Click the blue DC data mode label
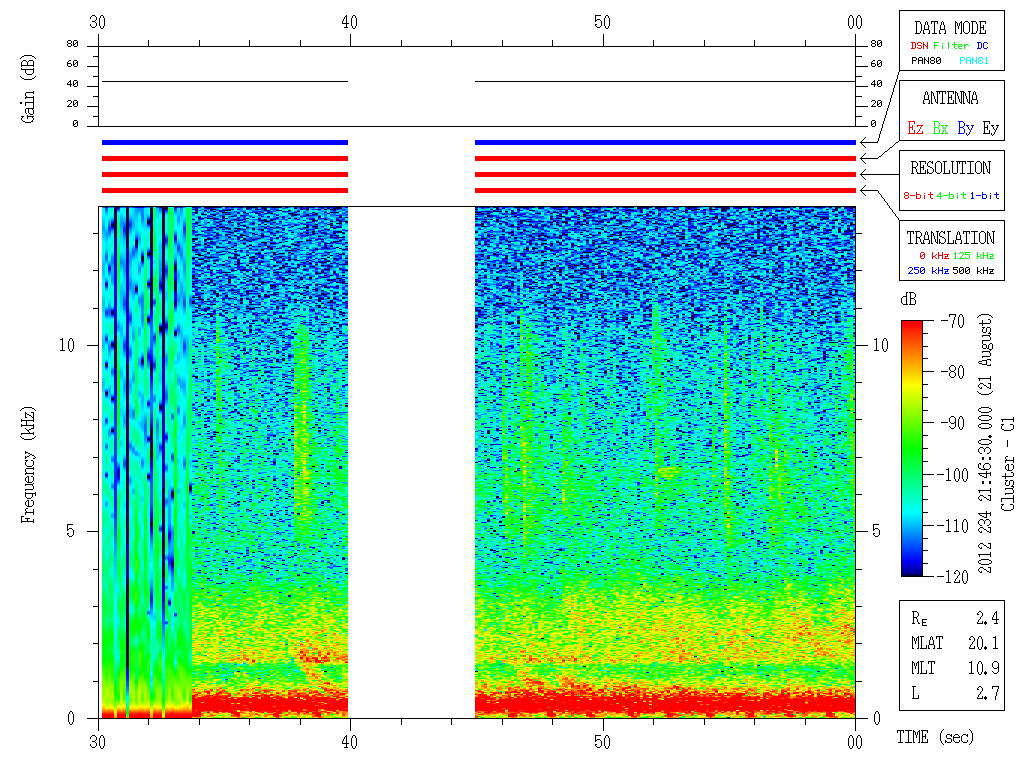Screen dimensions: 1024x768 982,45
